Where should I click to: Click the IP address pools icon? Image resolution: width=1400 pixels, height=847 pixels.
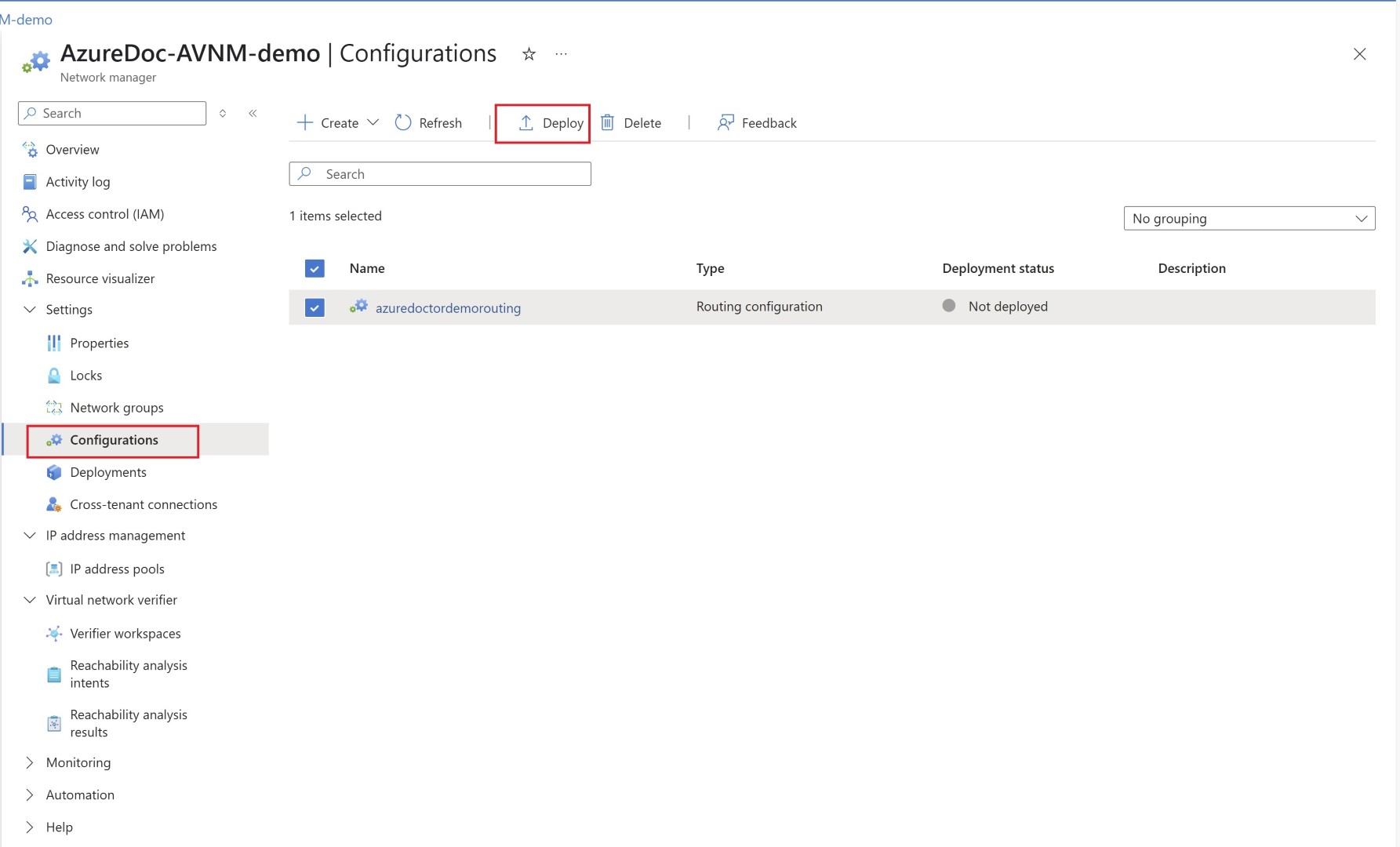coord(54,569)
